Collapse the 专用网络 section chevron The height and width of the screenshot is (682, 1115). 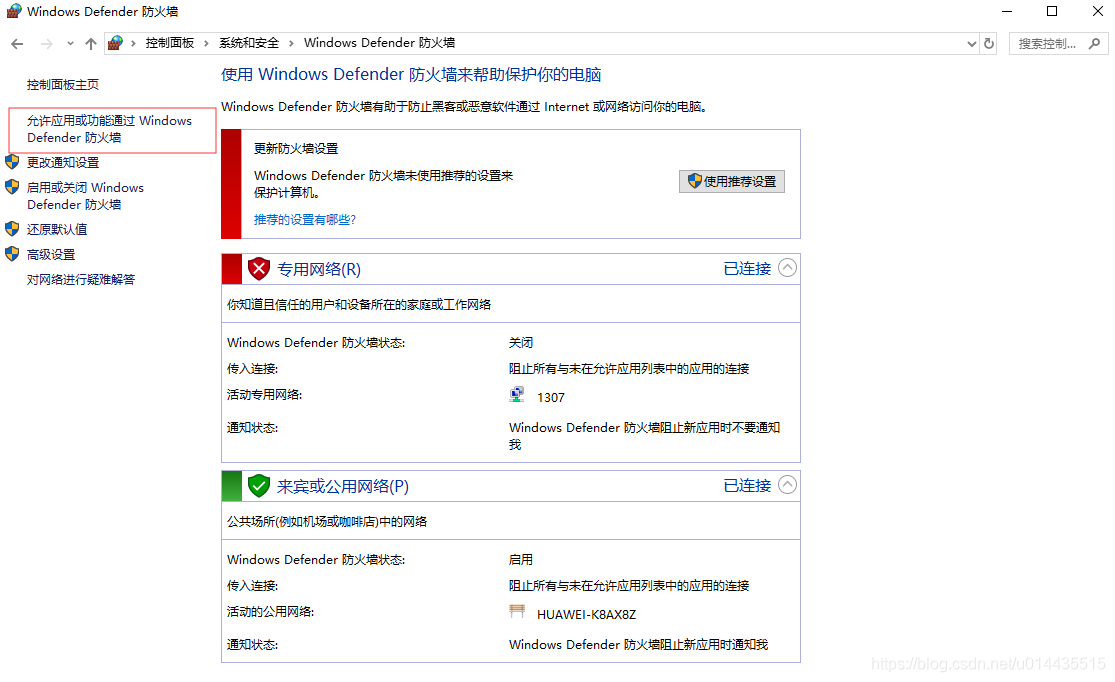pyautogui.click(x=787, y=268)
